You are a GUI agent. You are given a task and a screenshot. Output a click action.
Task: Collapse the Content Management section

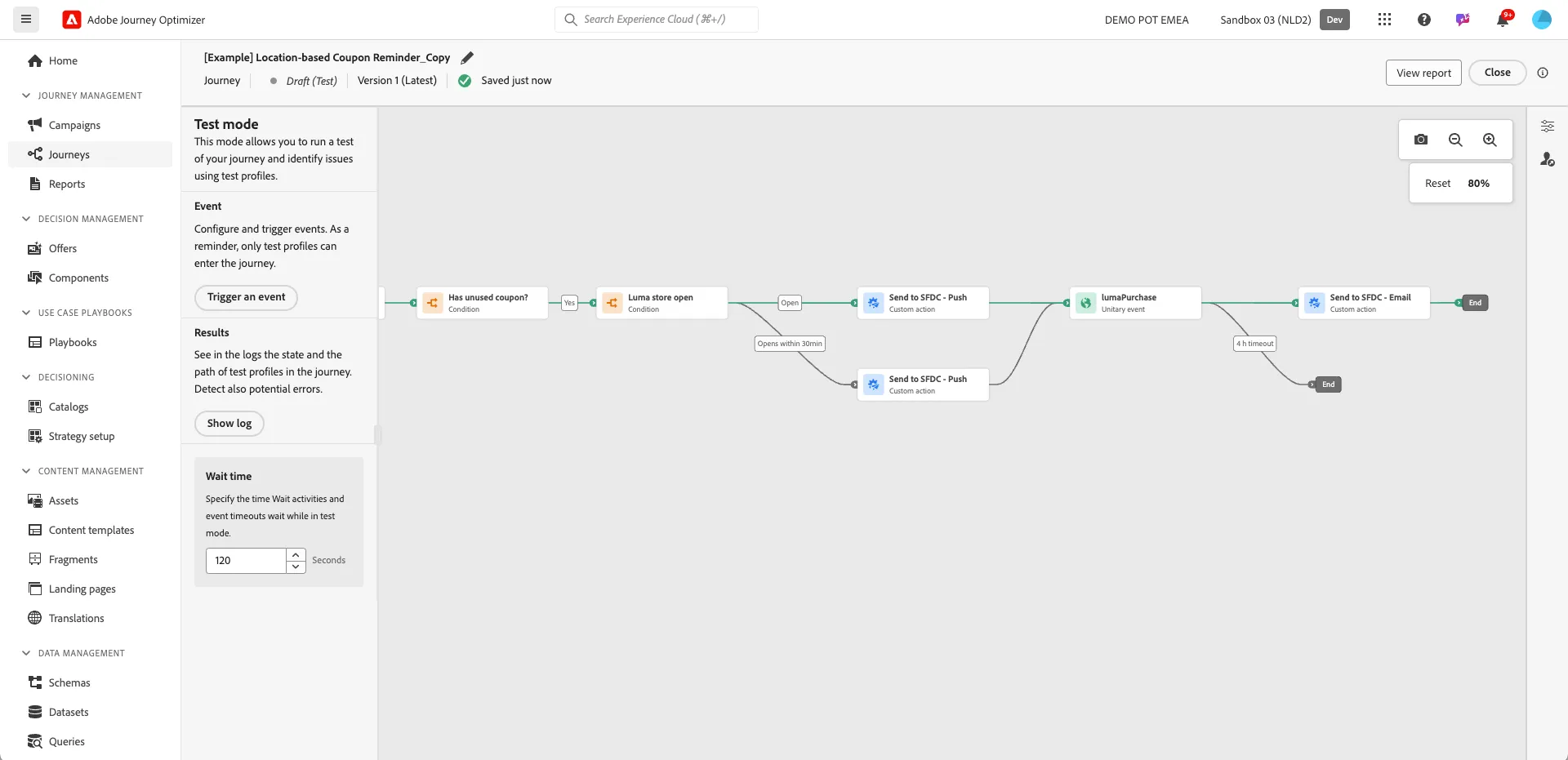26,471
